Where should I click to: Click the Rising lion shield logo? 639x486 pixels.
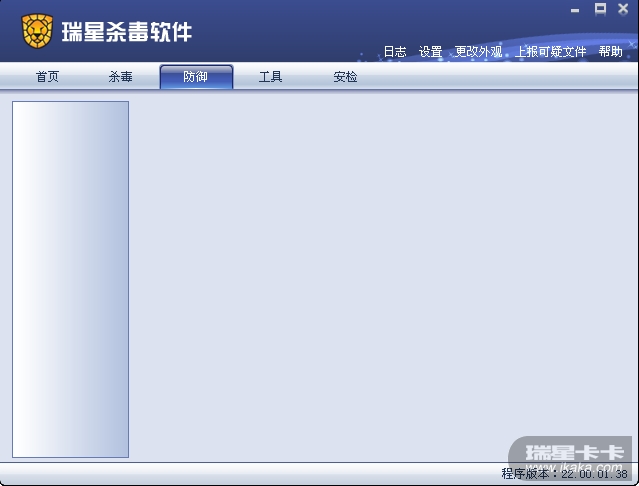pyautogui.click(x=37, y=31)
